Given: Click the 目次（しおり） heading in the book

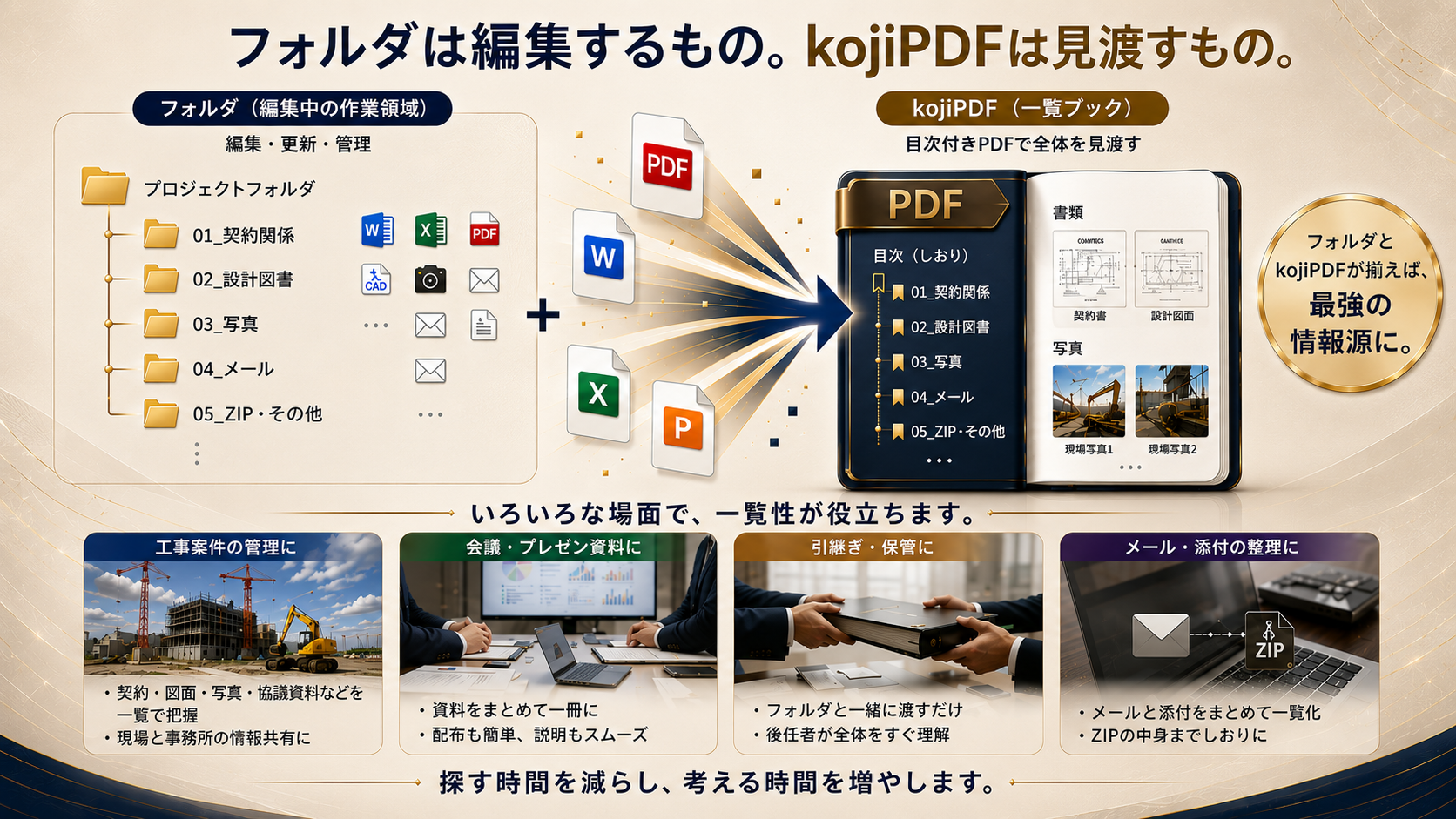Looking at the screenshot, I should (x=921, y=256).
